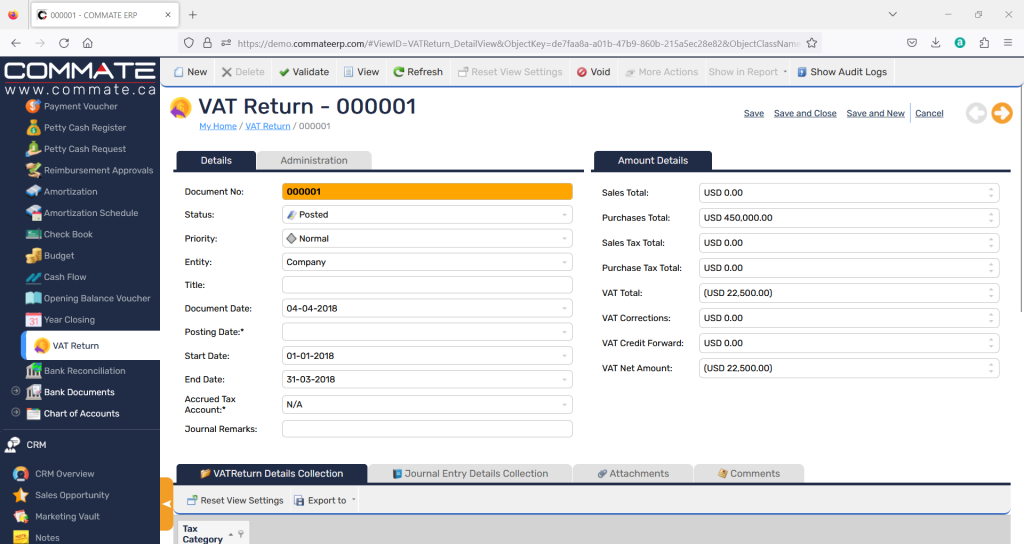Click the Save and Close link

point(805,114)
